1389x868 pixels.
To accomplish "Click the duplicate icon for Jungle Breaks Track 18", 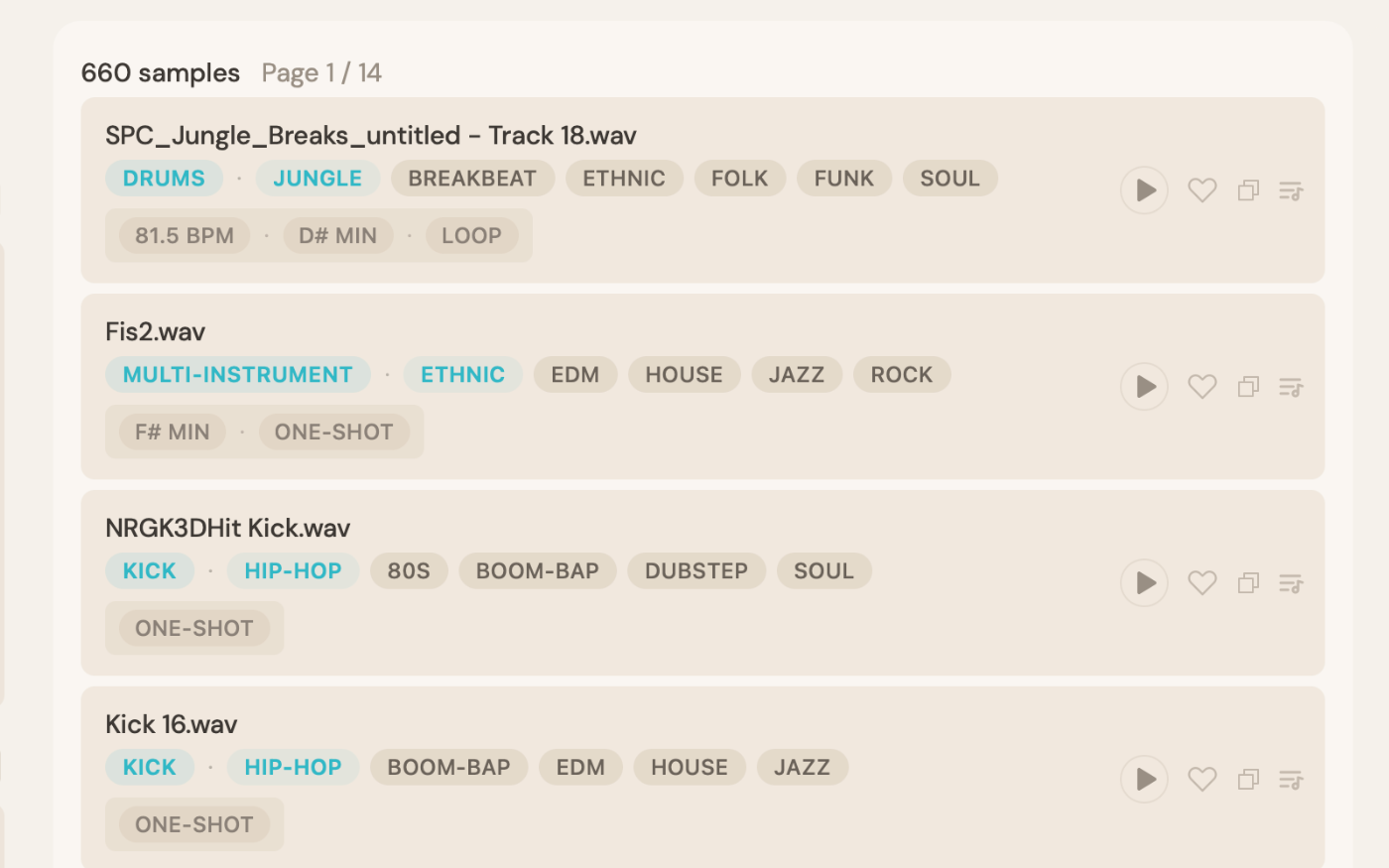I will pyautogui.click(x=1248, y=190).
